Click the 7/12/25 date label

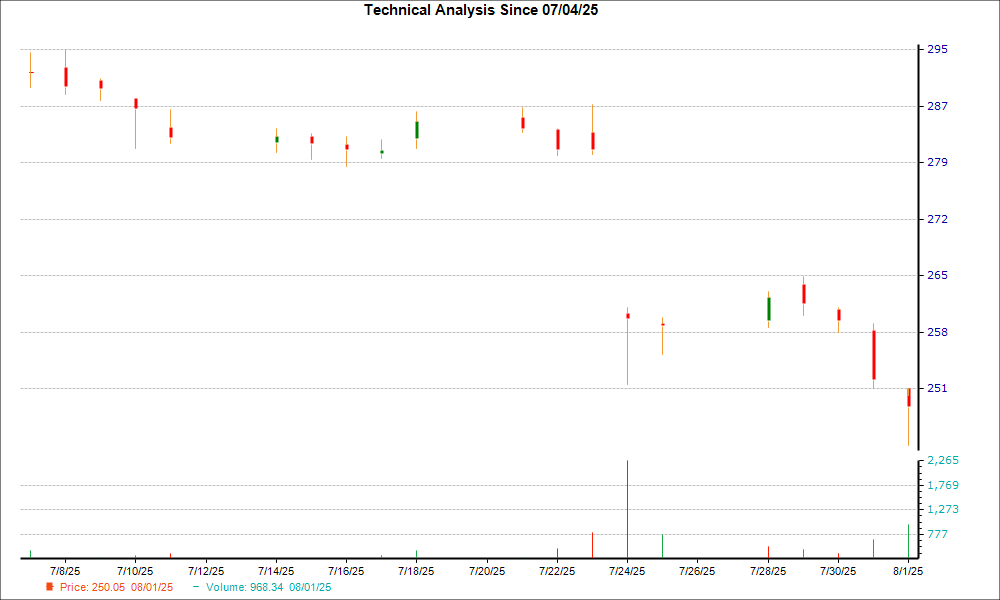206,571
